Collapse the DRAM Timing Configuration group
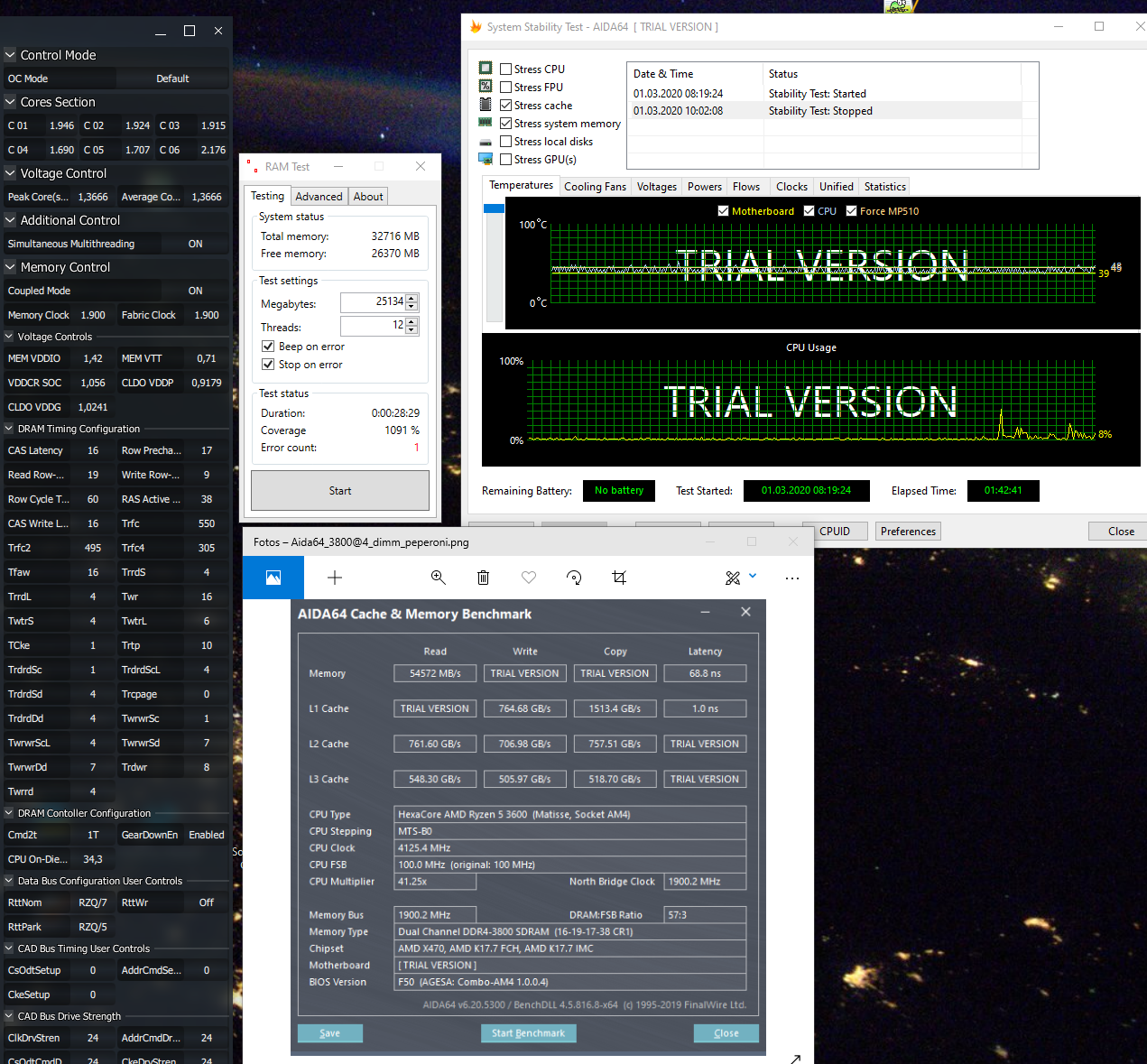The height and width of the screenshot is (1064, 1147). click(10, 429)
